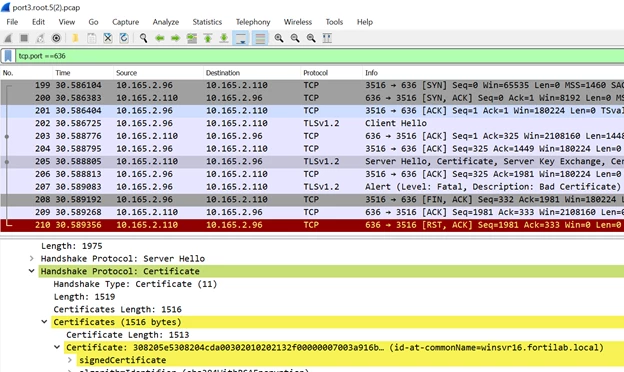The height and width of the screenshot is (372, 624).
Task: Select packet 207 Bad Certificate alert
Action: click(312, 187)
